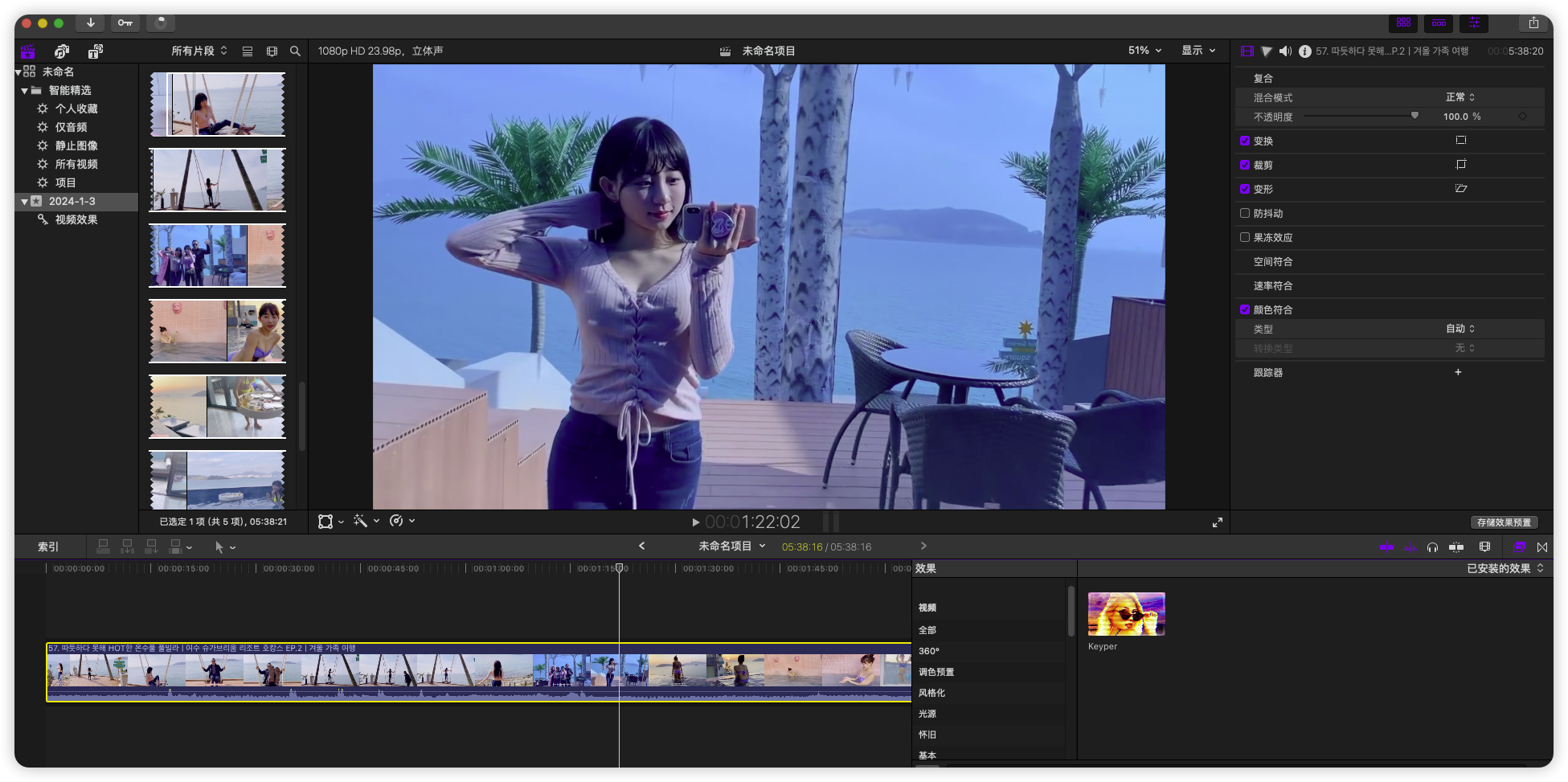Open the info inspector tab
Screen dimensions: 1568x782
click(x=1305, y=51)
